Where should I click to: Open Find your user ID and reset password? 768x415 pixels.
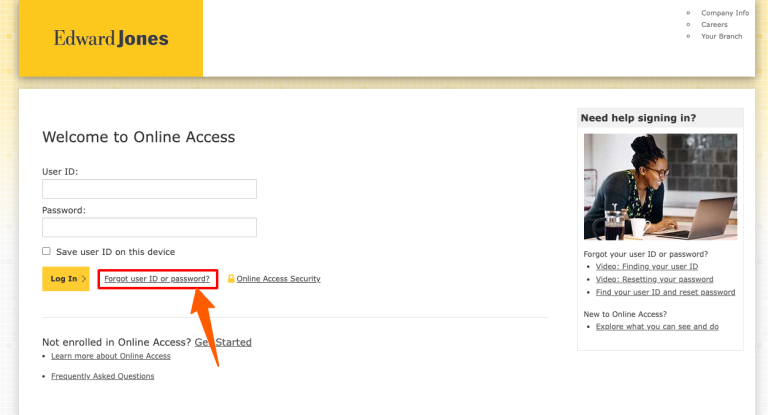tap(665, 292)
